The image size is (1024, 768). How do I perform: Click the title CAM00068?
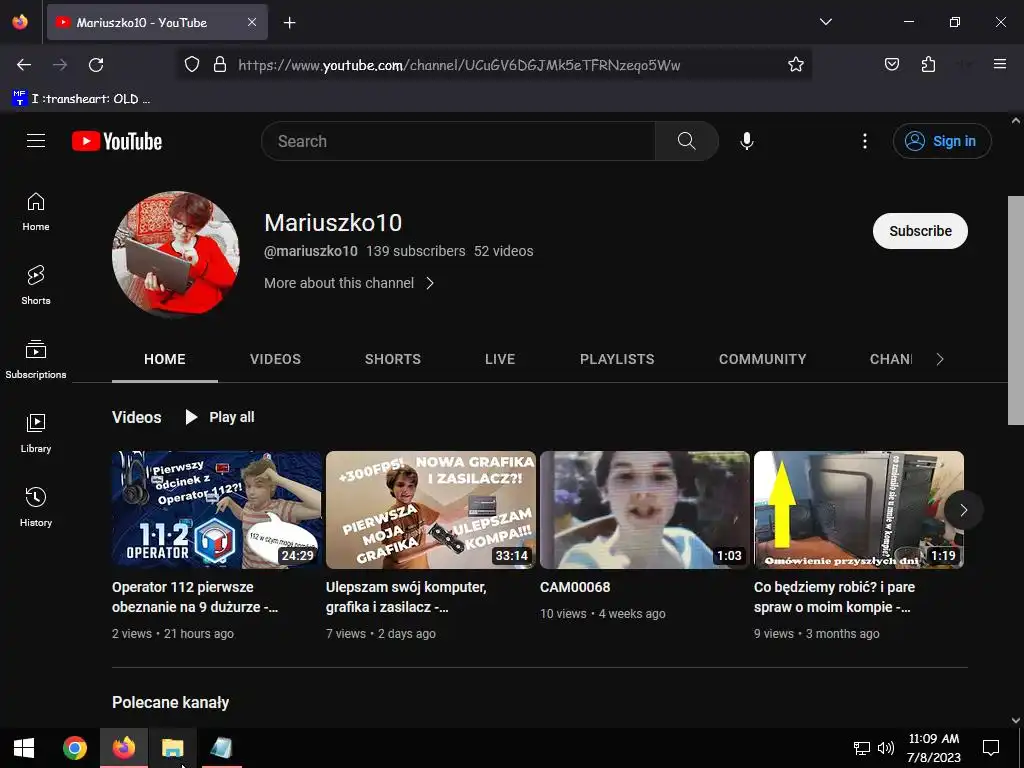[x=575, y=587]
